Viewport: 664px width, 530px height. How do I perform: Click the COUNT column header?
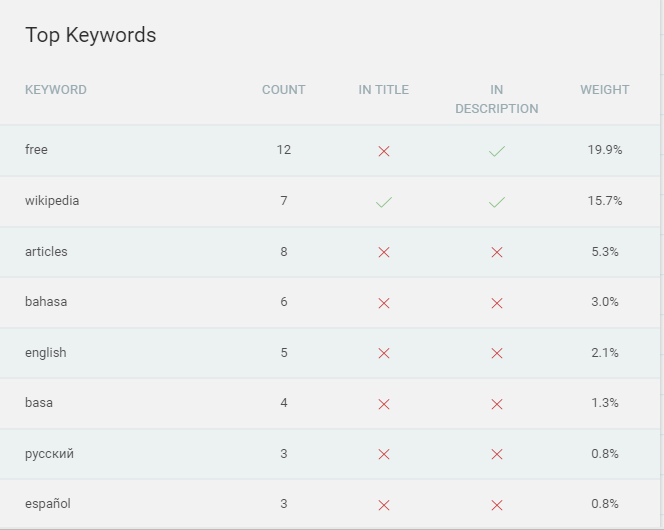(x=283, y=90)
